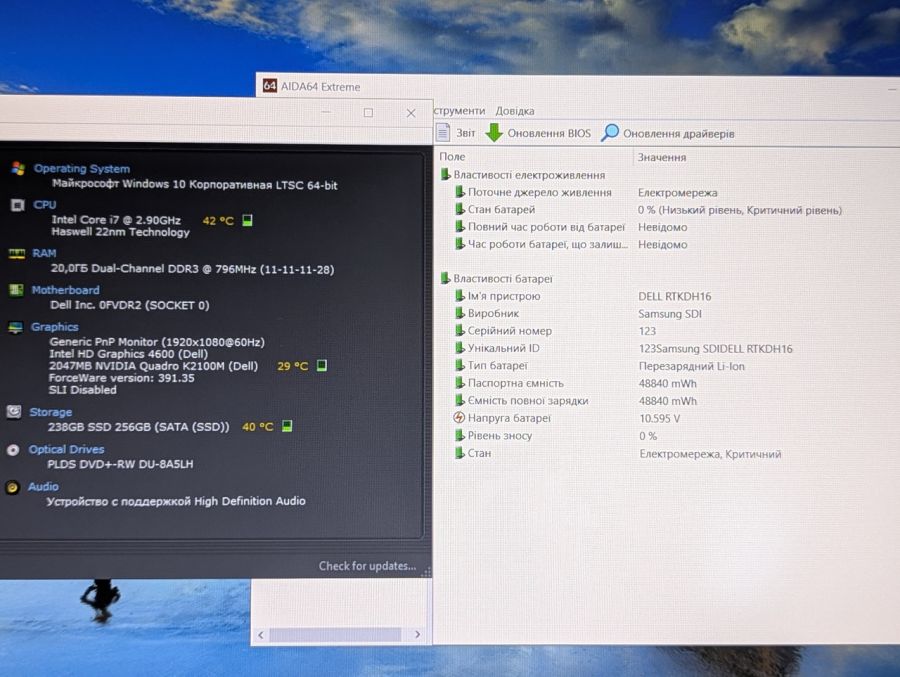The height and width of the screenshot is (677, 900).
Task: Click the Значення column header
Action: [661, 157]
